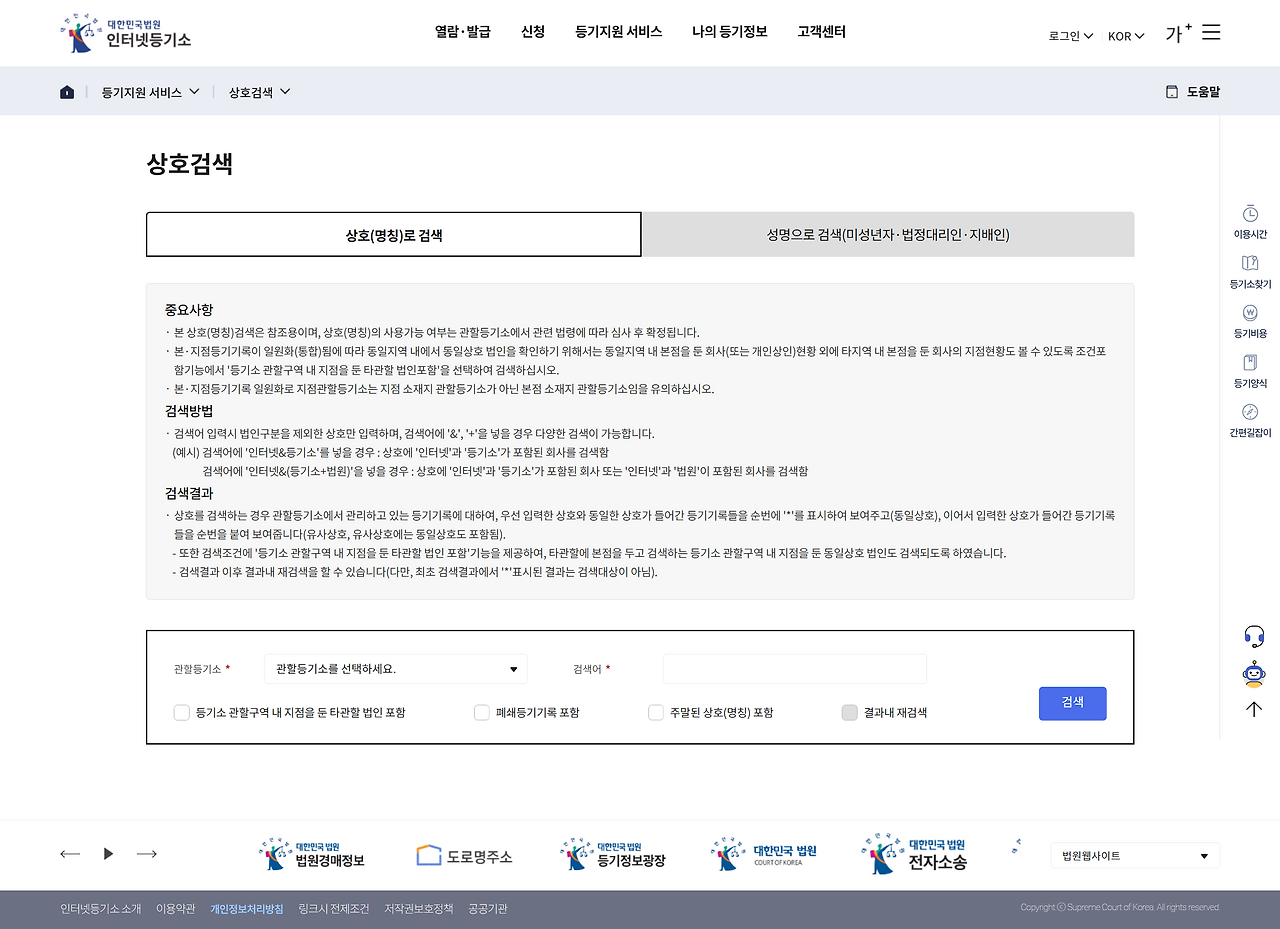Open the 고객센터 menu
The width and height of the screenshot is (1280, 929).
pos(821,31)
